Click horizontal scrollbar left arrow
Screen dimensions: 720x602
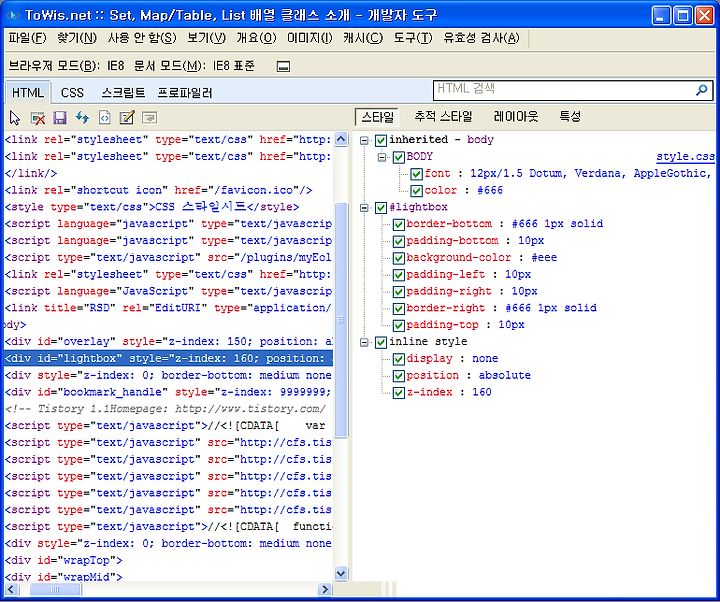point(11,589)
